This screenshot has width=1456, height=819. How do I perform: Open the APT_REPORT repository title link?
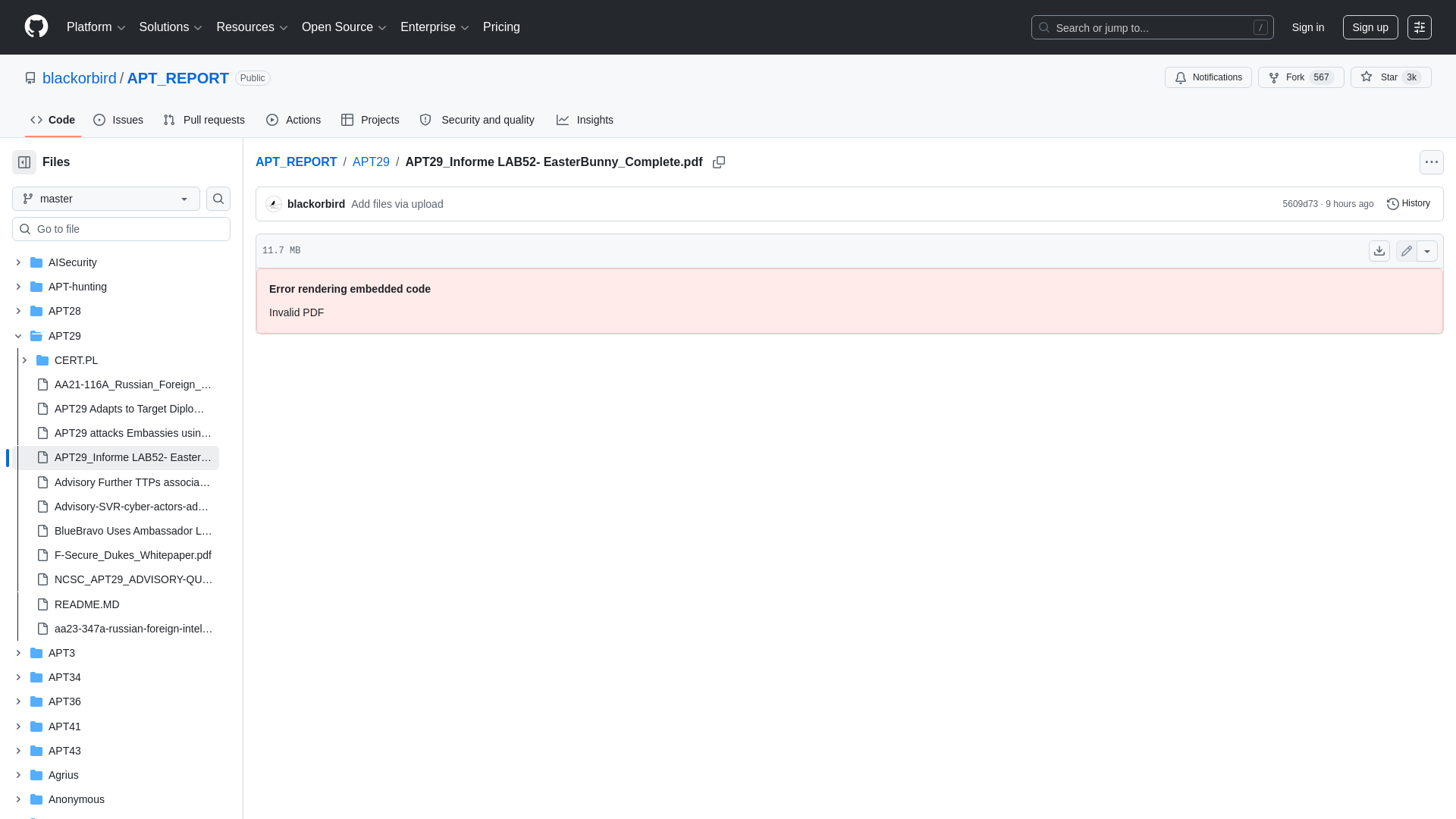coord(177,78)
